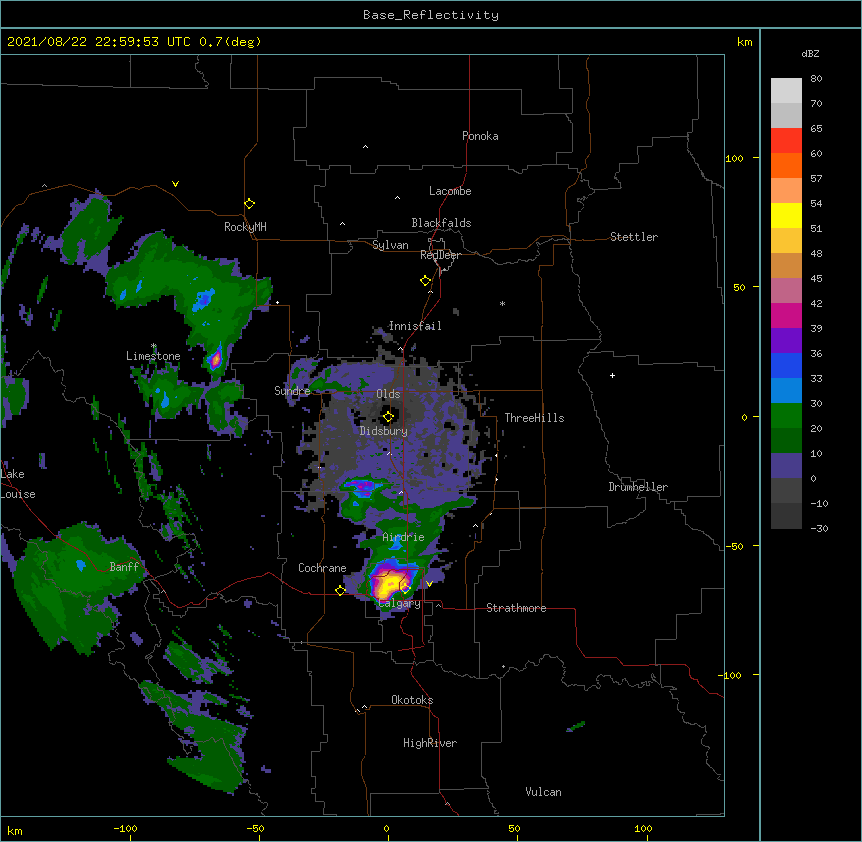Select the slate-violet 0-10 dBZ legend swatch

point(786,466)
